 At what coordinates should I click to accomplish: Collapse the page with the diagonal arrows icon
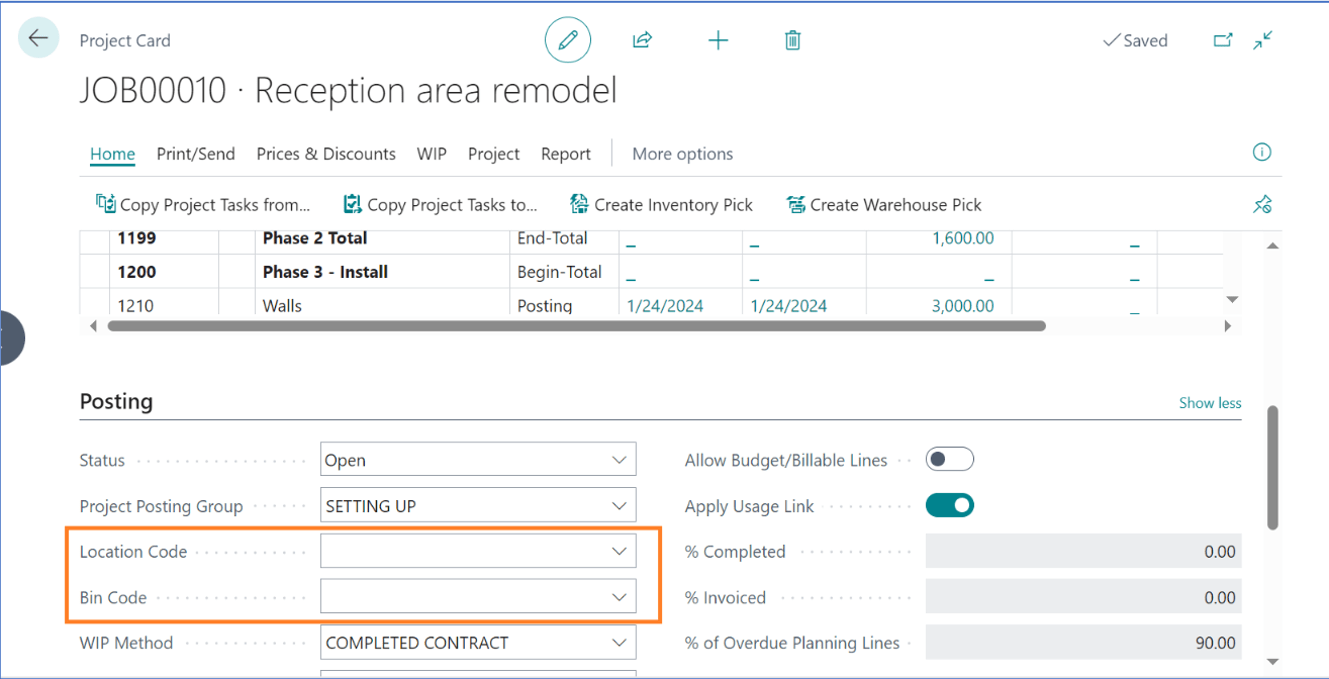(x=1263, y=40)
